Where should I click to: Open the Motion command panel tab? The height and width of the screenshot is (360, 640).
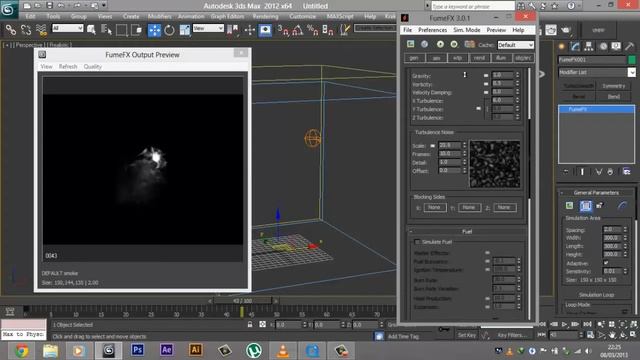603,47
